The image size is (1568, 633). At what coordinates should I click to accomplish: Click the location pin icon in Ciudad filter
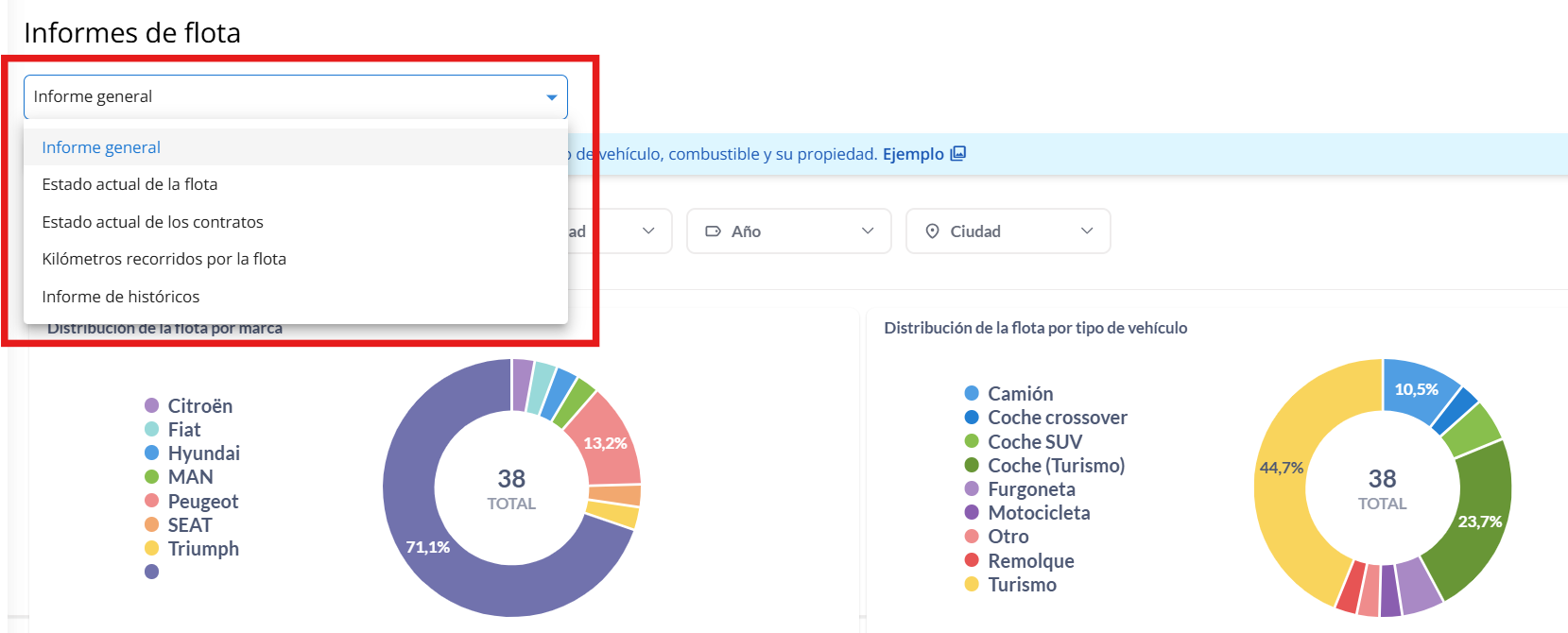[932, 231]
